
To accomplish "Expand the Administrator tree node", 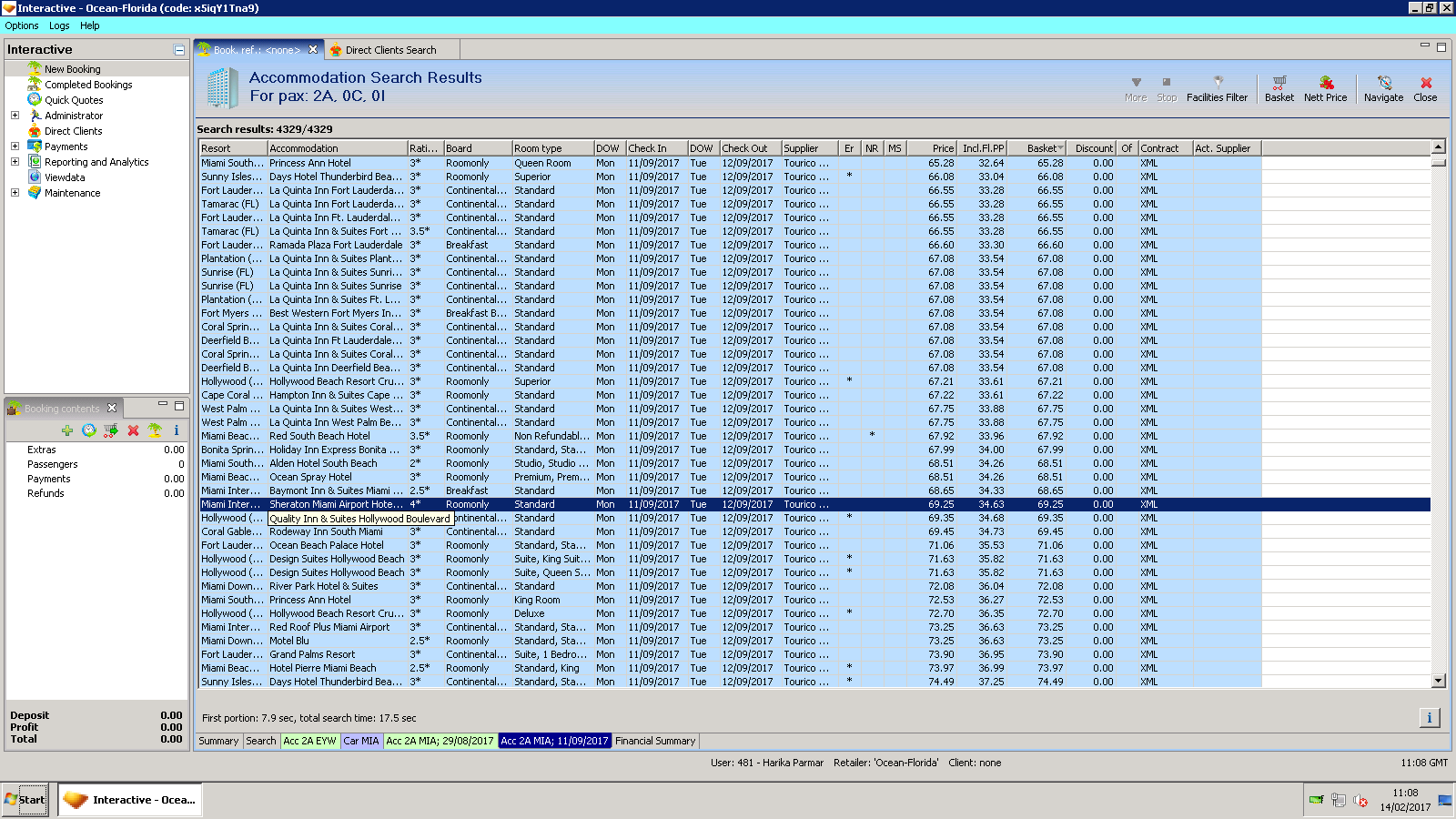I will (15, 116).
